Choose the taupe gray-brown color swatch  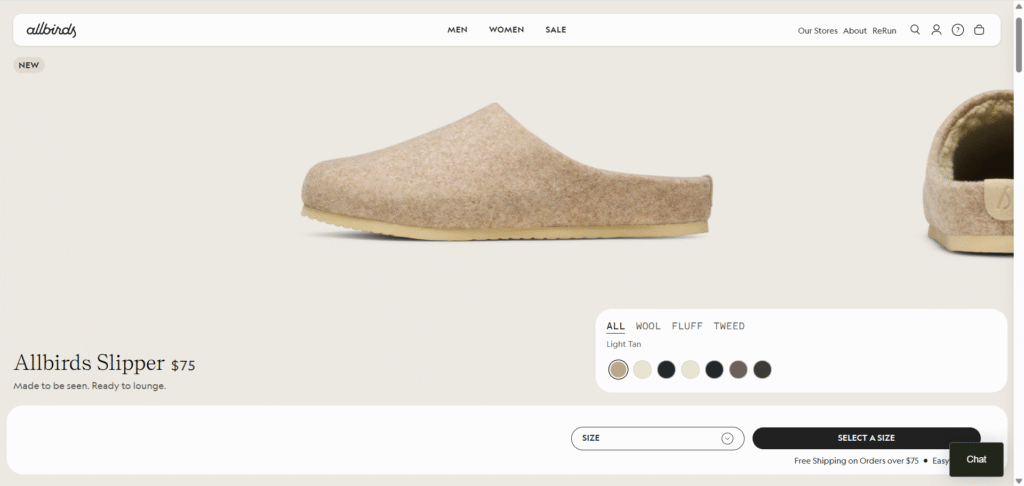pyautogui.click(x=738, y=370)
